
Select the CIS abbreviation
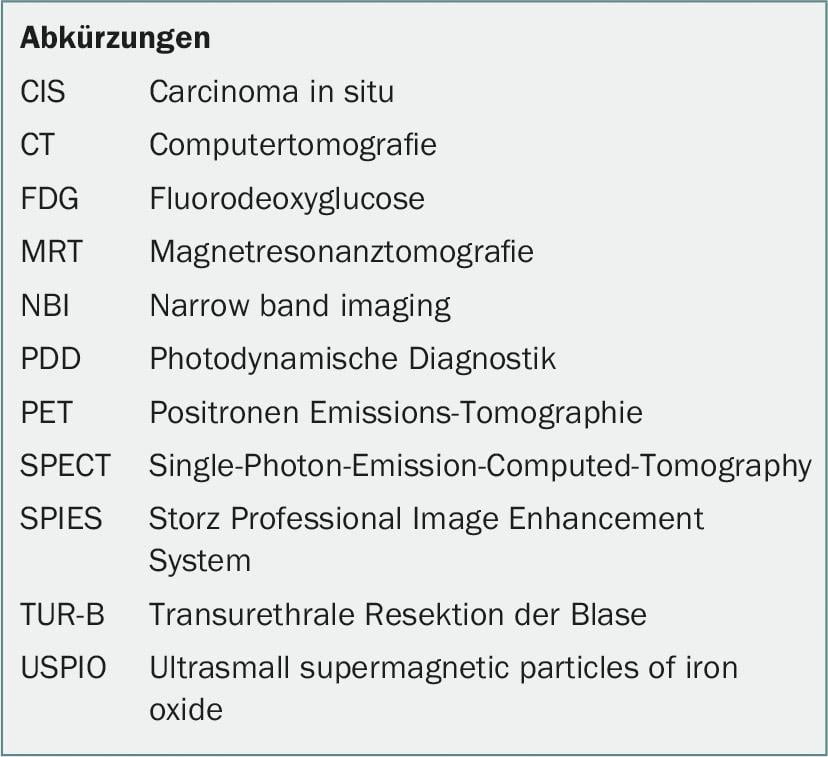pos(43,92)
